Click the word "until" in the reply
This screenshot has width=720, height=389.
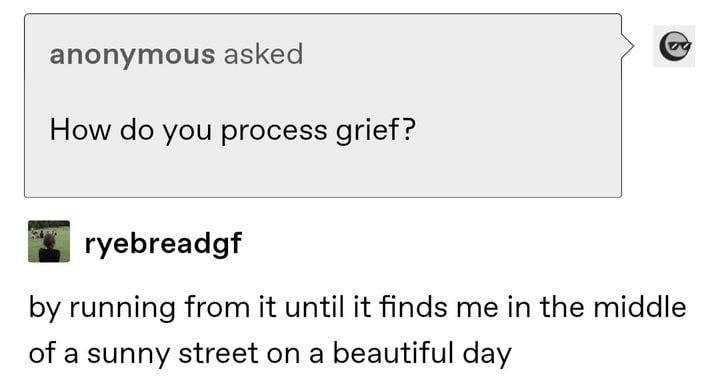point(315,307)
